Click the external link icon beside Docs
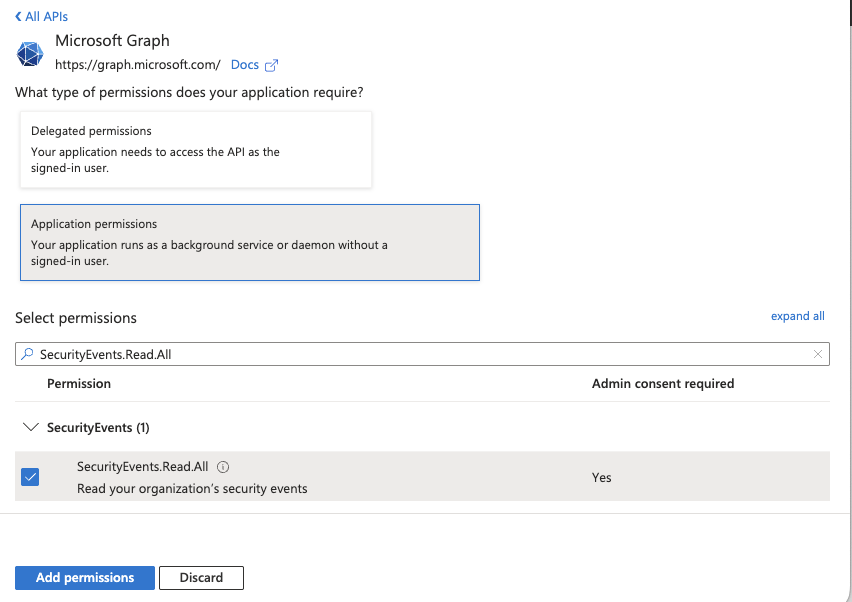This screenshot has height=602, width=852. click(271, 65)
